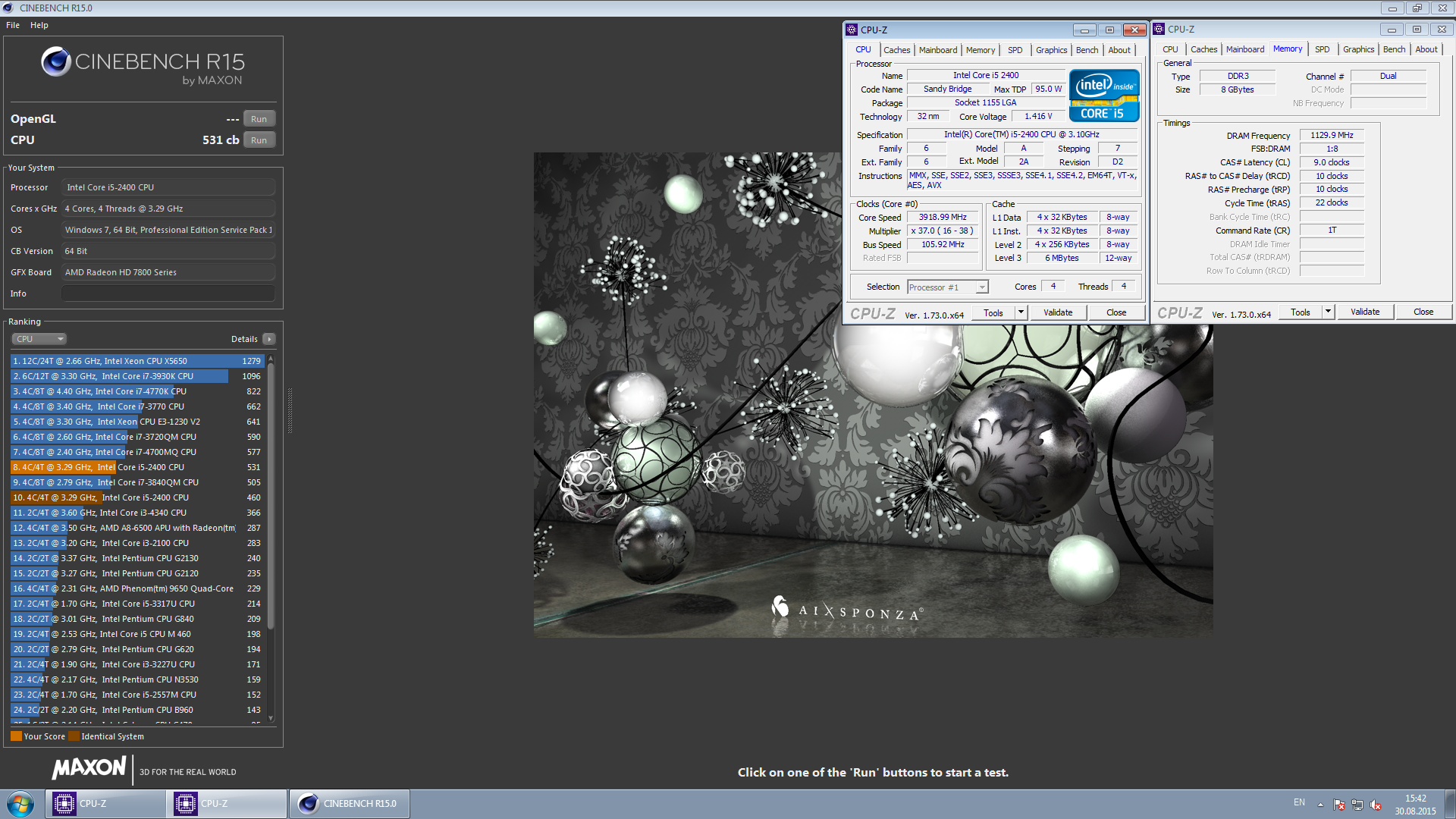Image resolution: width=1456 pixels, height=819 pixels.
Task: Click the muted volume tray icon
Action: pos(1376,805)
